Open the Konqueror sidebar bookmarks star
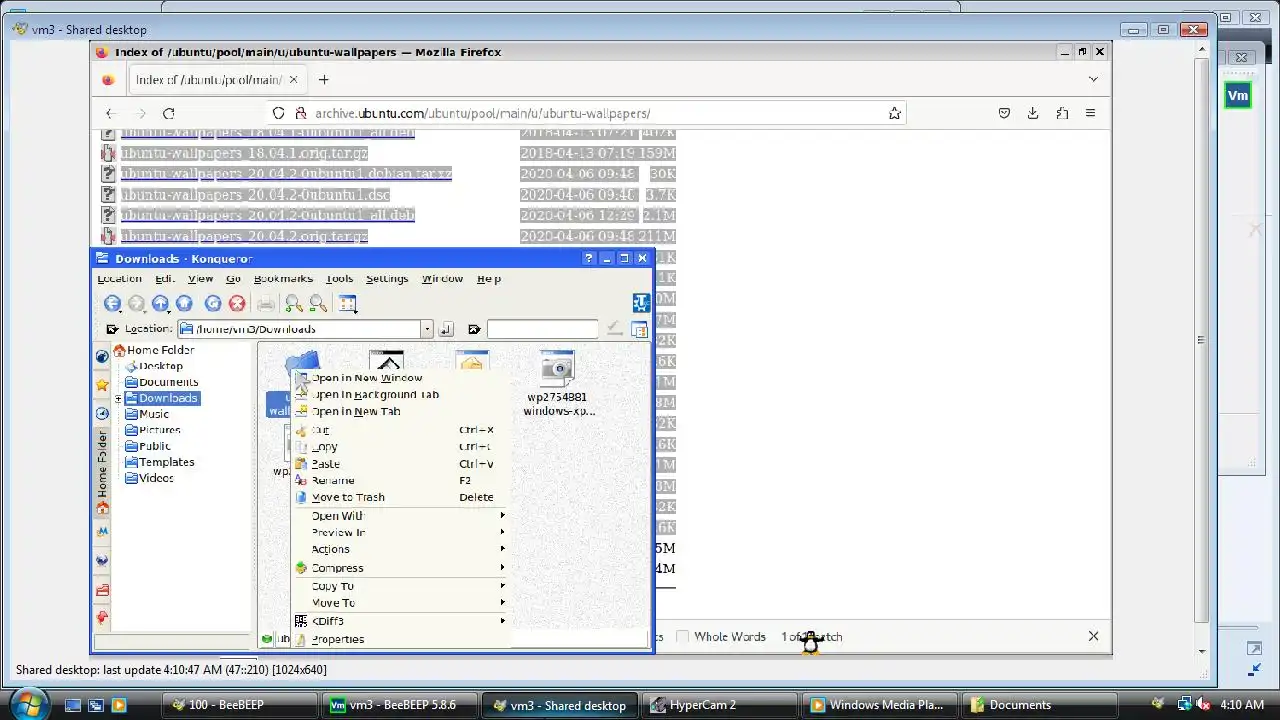The image size is (1280, 720). 102,384
